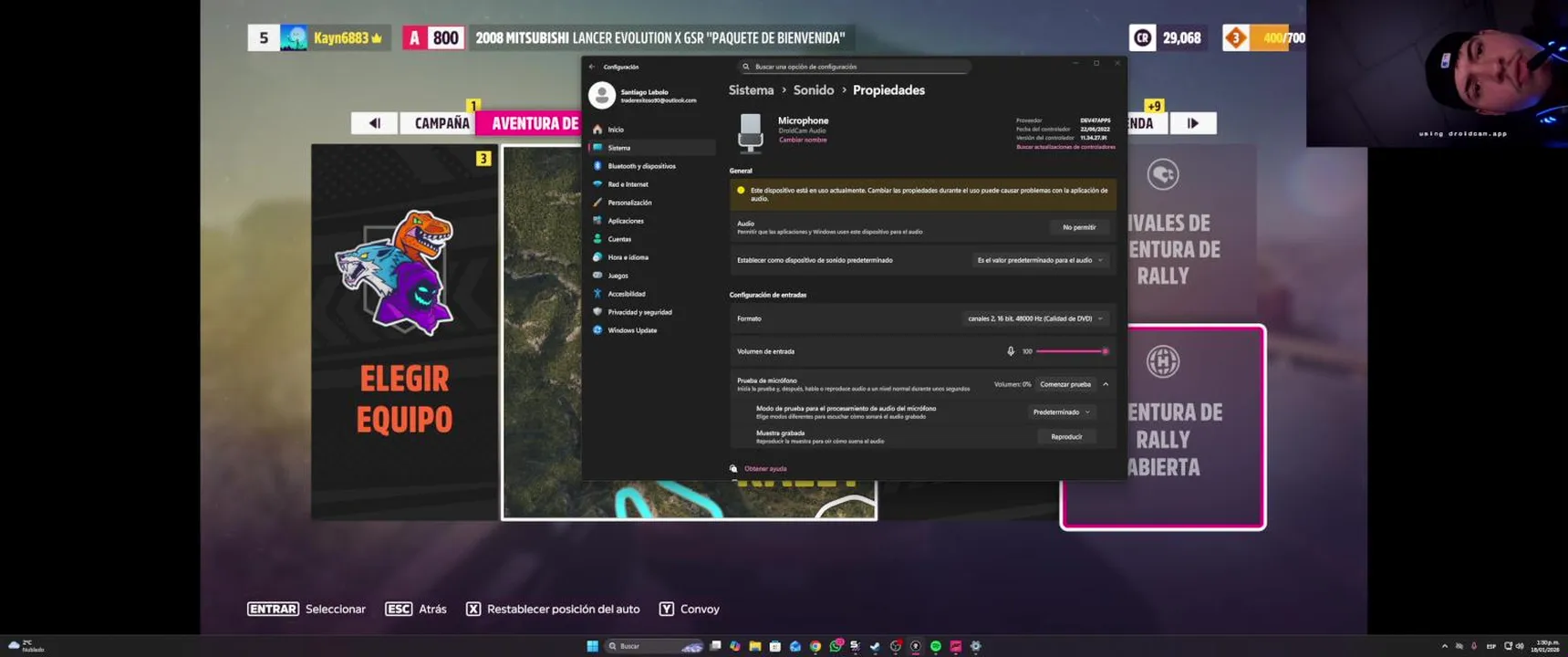
Task: Click Obtener ayuda link
Action: click(x=765, y=469)
